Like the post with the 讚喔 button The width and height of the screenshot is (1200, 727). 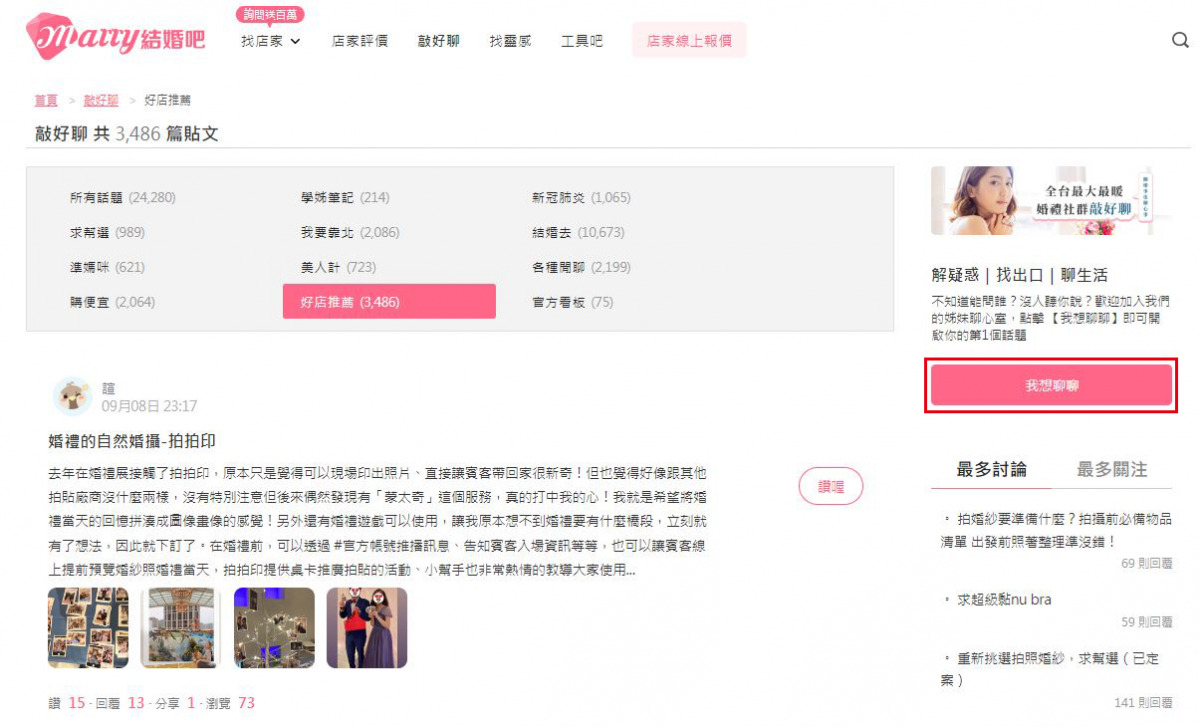[x=831, y=486]
